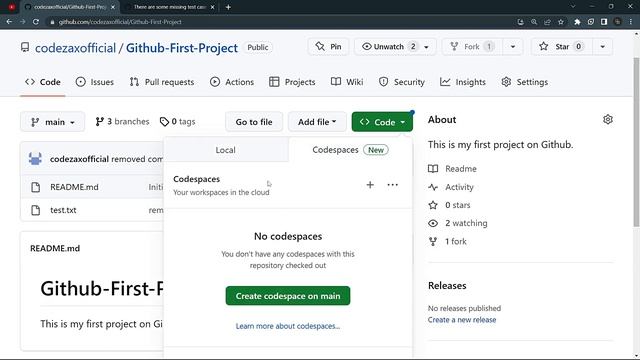Fork this repository
Image resolution: width=640 pixels, height=360 pixels.
pos(472,47)
